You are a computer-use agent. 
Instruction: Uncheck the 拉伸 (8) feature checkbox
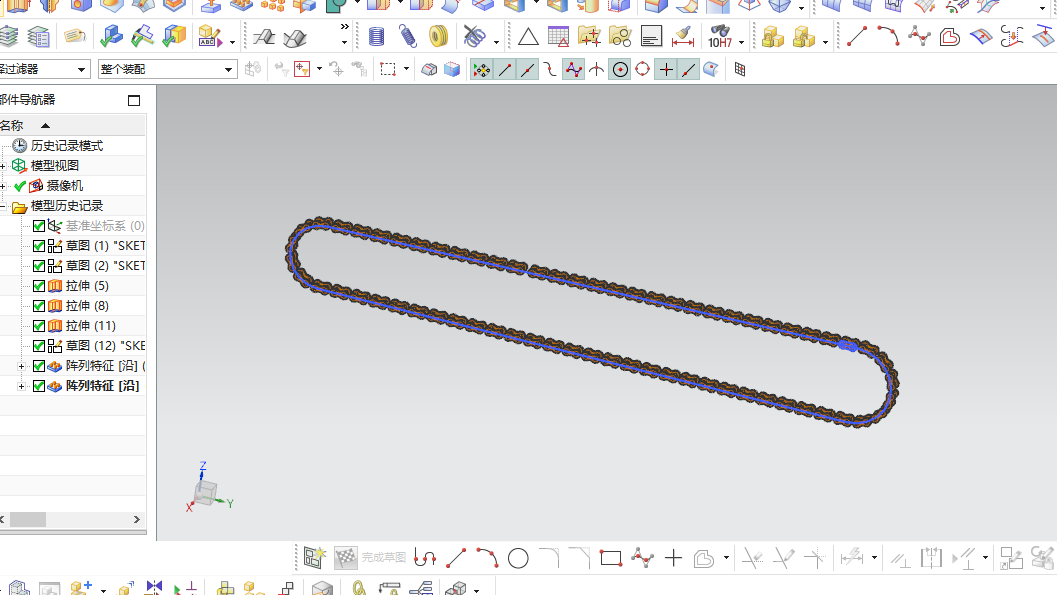pos(39,306)
